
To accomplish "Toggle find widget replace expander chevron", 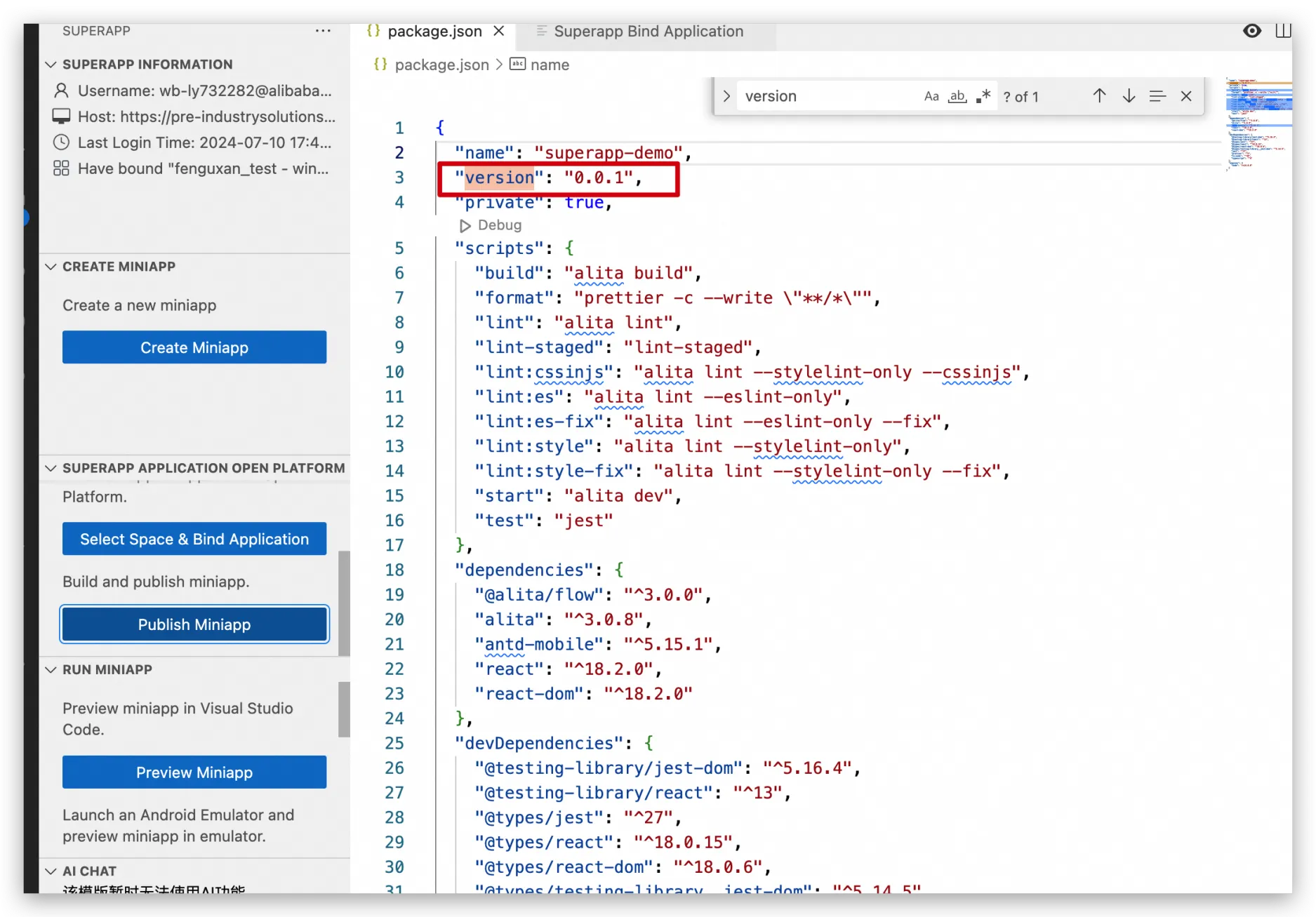I will point(726,96).
